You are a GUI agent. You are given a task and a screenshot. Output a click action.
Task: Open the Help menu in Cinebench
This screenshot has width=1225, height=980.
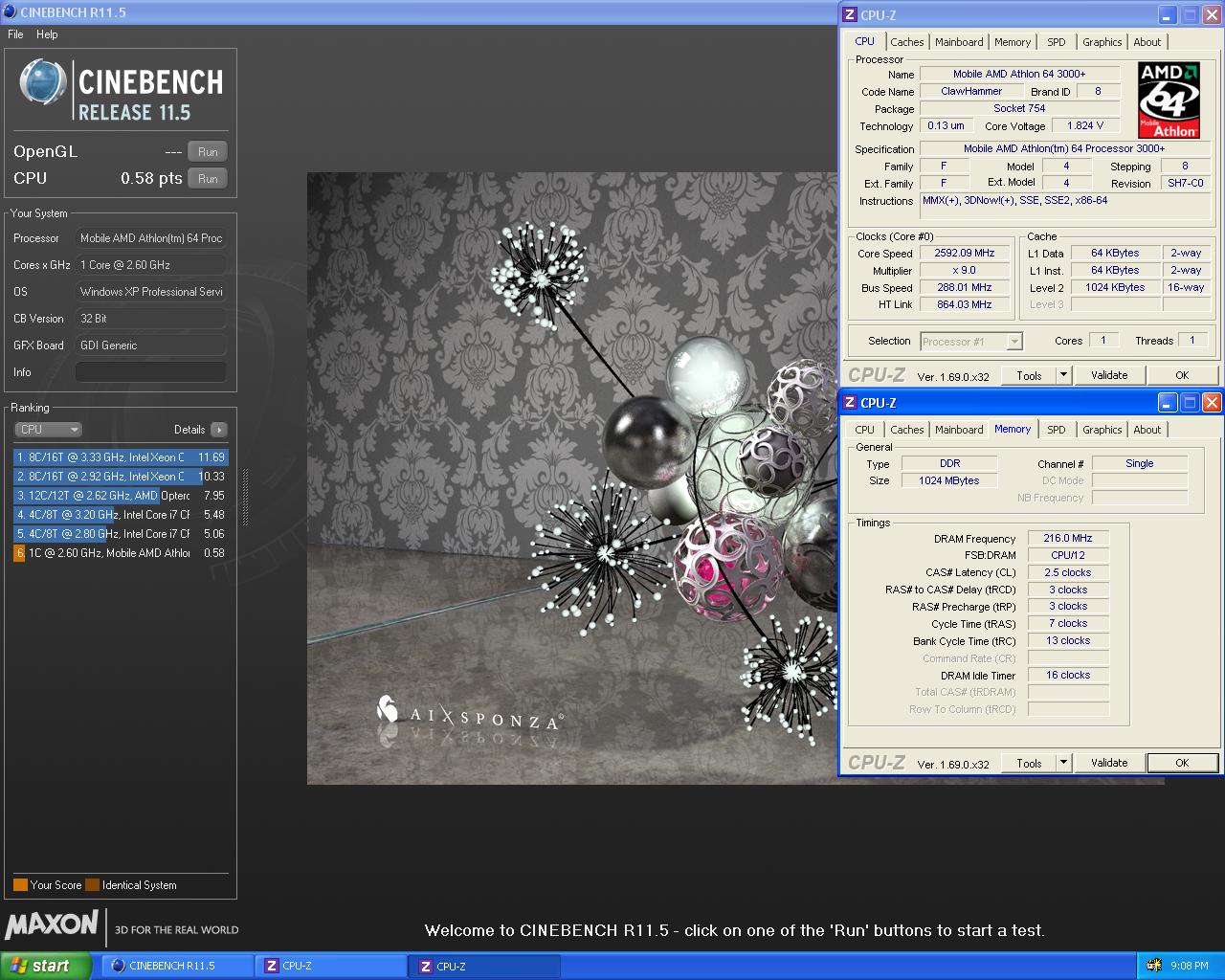(x=47, y=34)
